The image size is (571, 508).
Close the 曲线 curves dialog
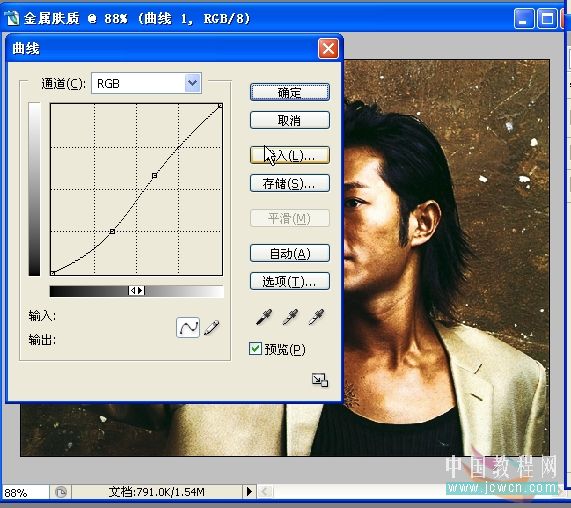tap(328, 48)
